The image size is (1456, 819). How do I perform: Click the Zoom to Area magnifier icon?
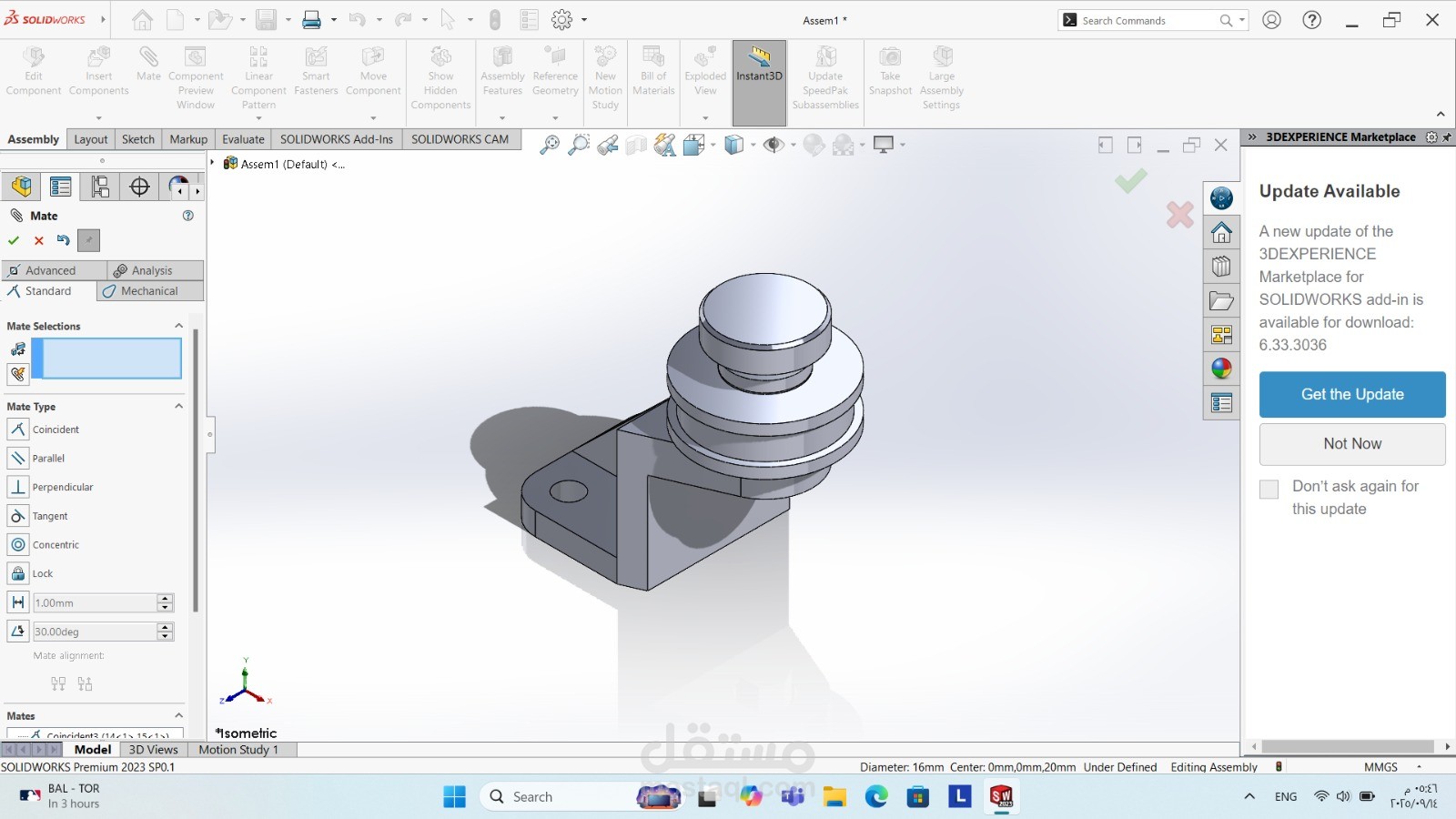(x=579, y=145)
